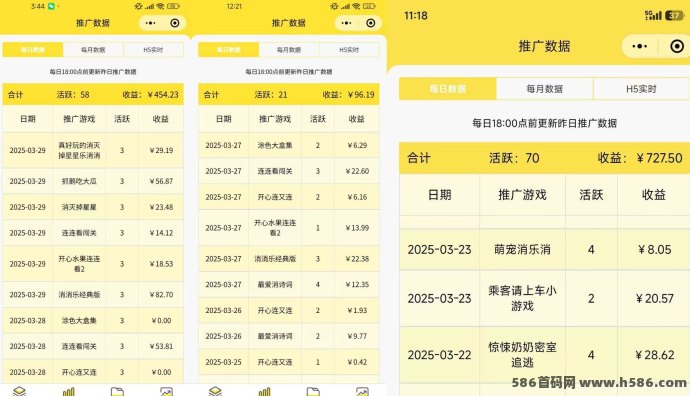
Task: Tap the layers icon in the 3:44 screen's bottom bar
Action: [19, 391]
